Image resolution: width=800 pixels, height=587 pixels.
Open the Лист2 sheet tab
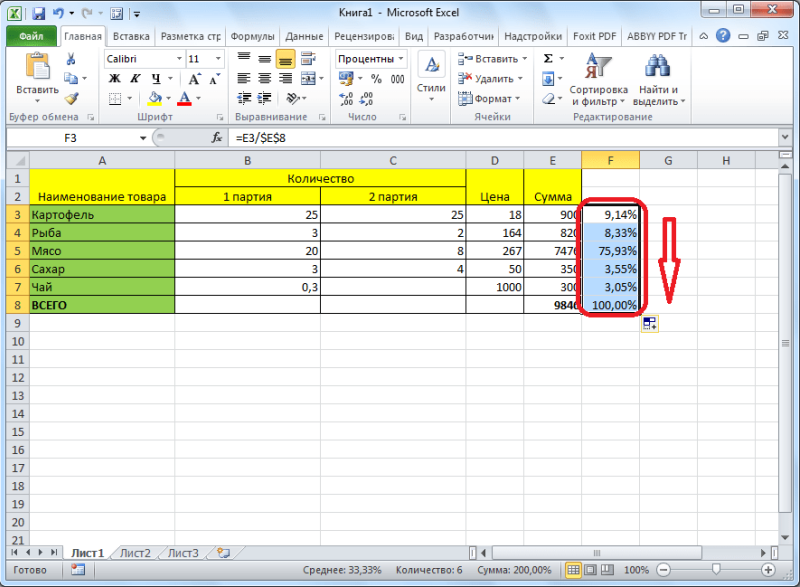(x=135, y=553)
